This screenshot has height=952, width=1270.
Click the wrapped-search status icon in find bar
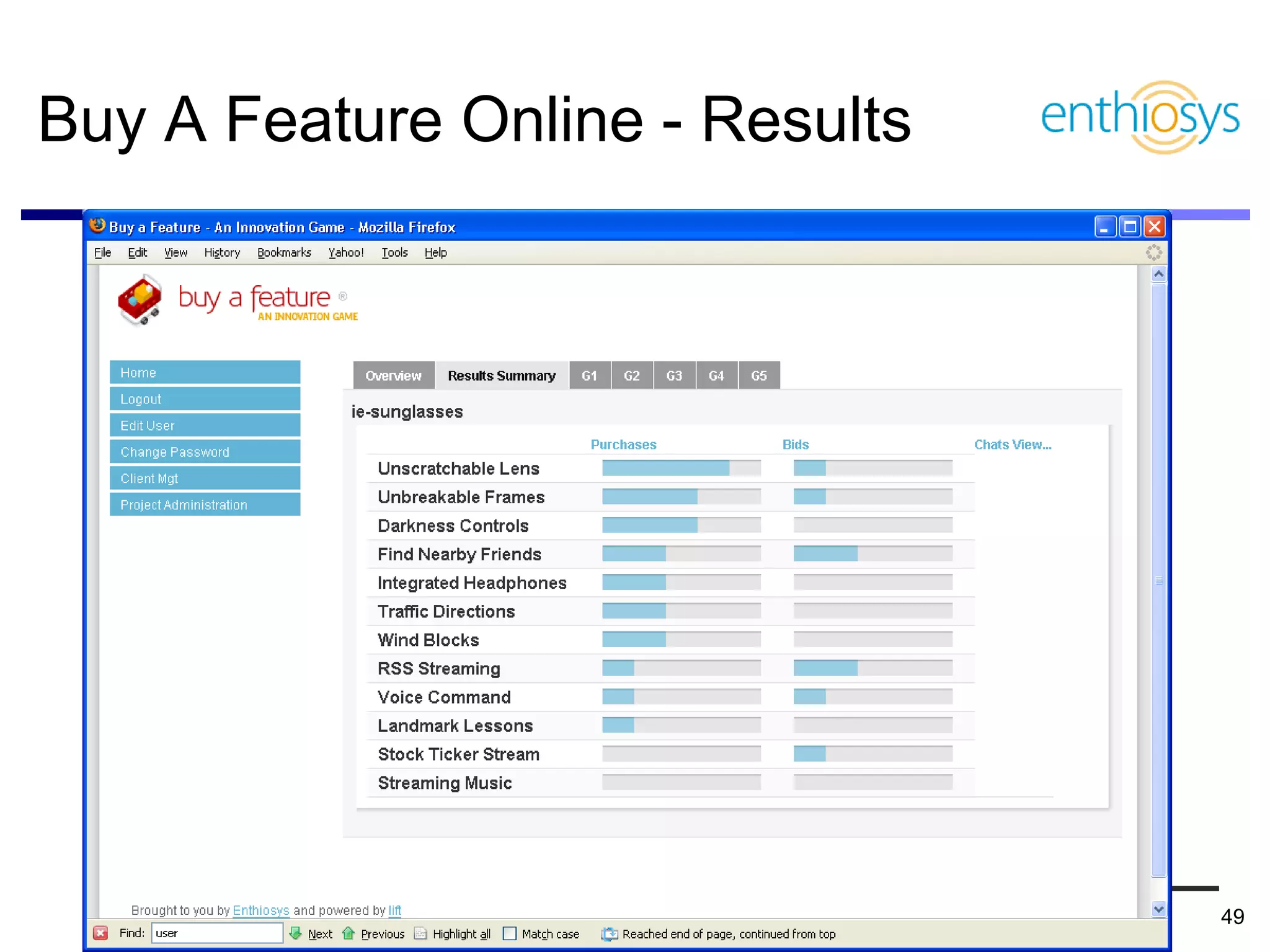point(610,933)
